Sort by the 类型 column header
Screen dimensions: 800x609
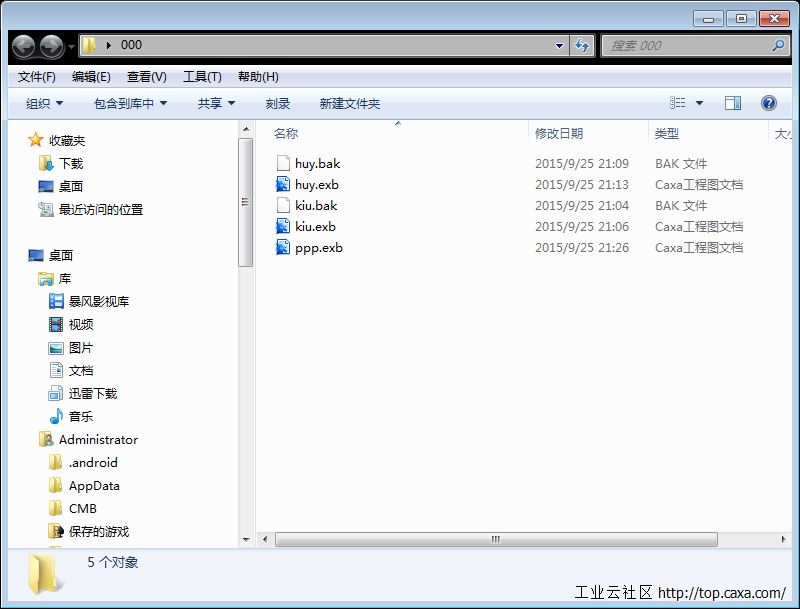(666, 134)
